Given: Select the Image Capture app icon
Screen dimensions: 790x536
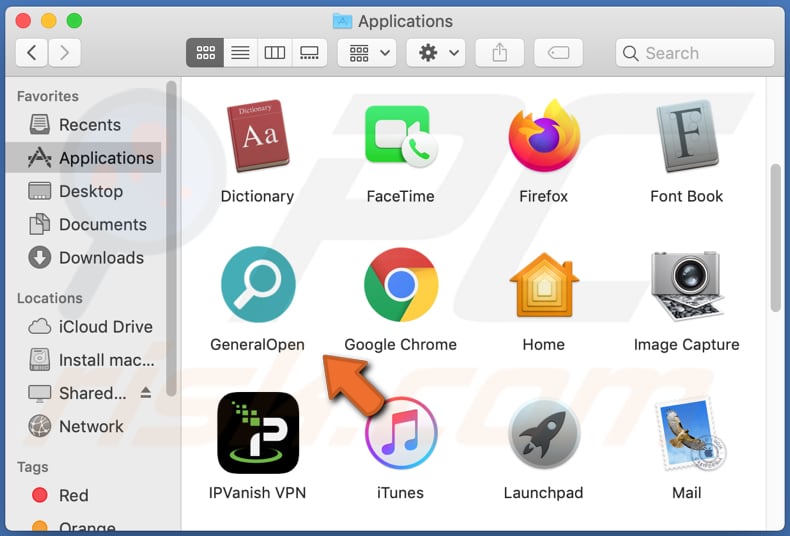Looking at the screenshot, I should 687,285.
